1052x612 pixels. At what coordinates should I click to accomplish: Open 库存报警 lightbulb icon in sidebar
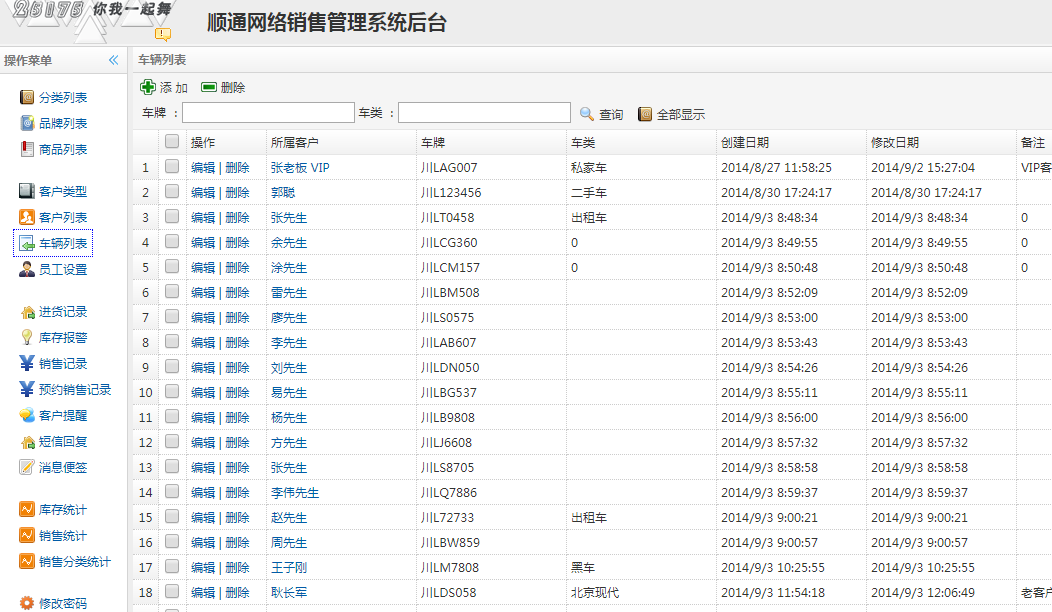pos(27,337)
